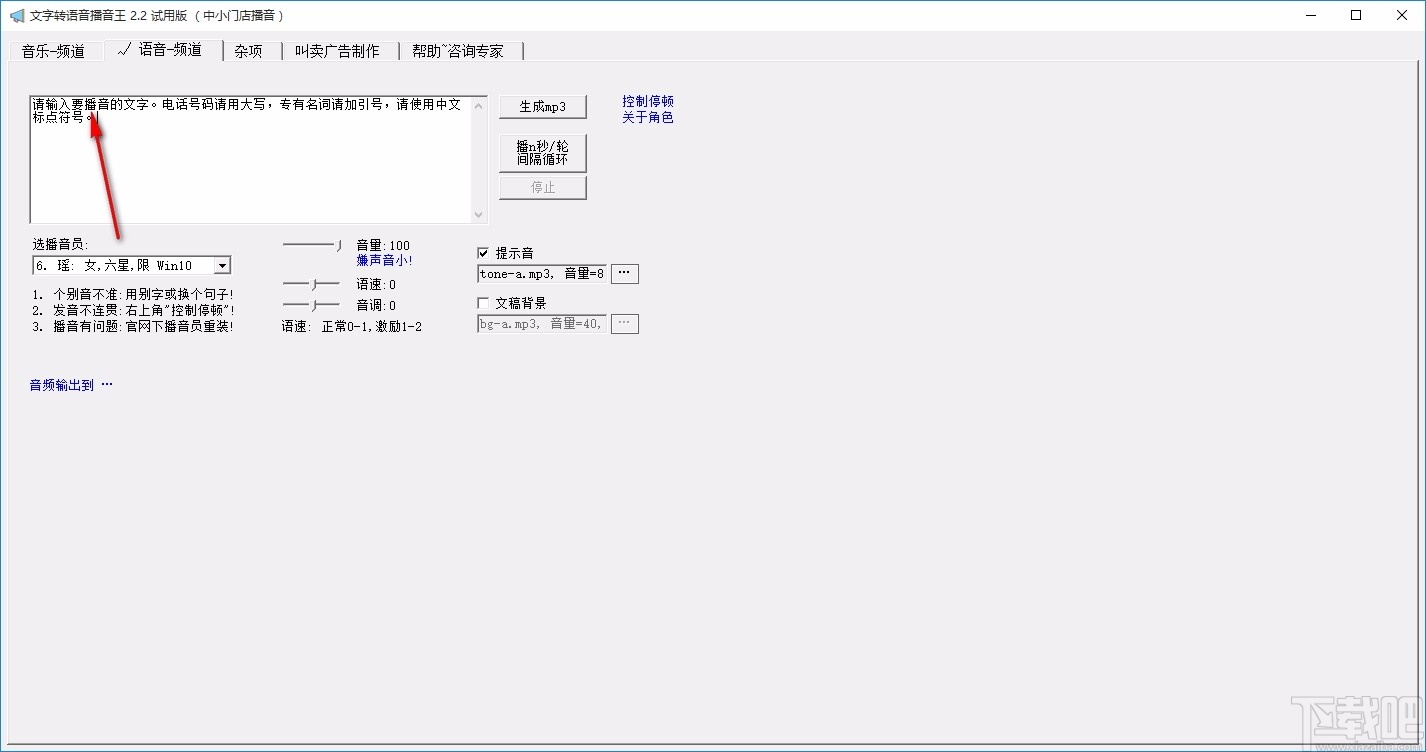This screenshot has height=752, width=1426.
Task: Switch to the 叫卖广告制作 tab
Action: tap(339, 50)
